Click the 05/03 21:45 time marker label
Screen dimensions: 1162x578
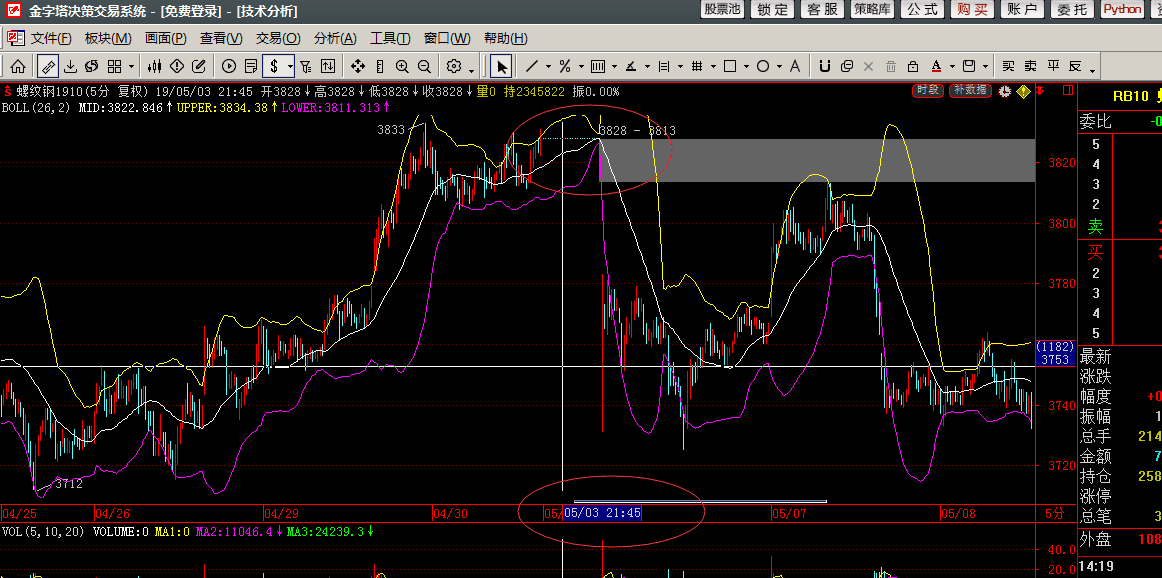(x=602, y=513)
